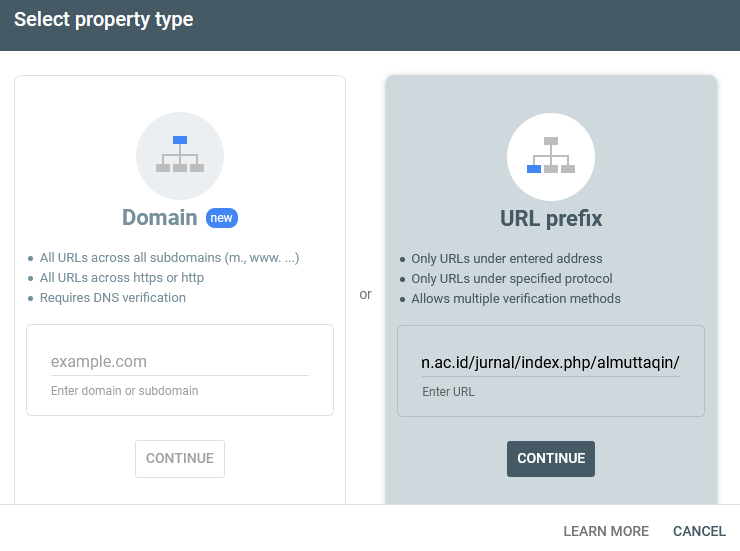Click "Only URLs under specified protocol" bullet

click(512, 279)
